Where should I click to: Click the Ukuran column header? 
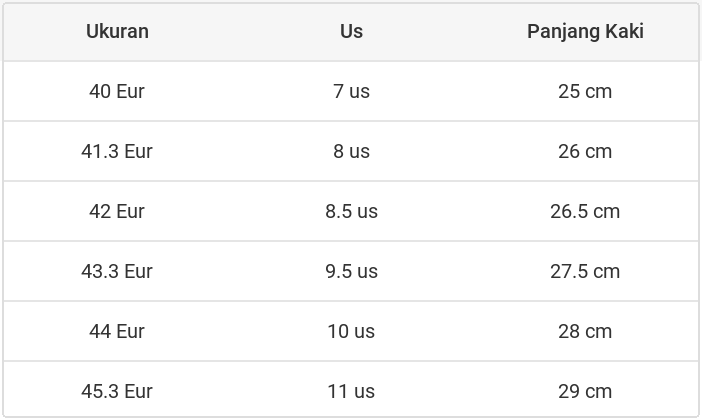(117, 31)
